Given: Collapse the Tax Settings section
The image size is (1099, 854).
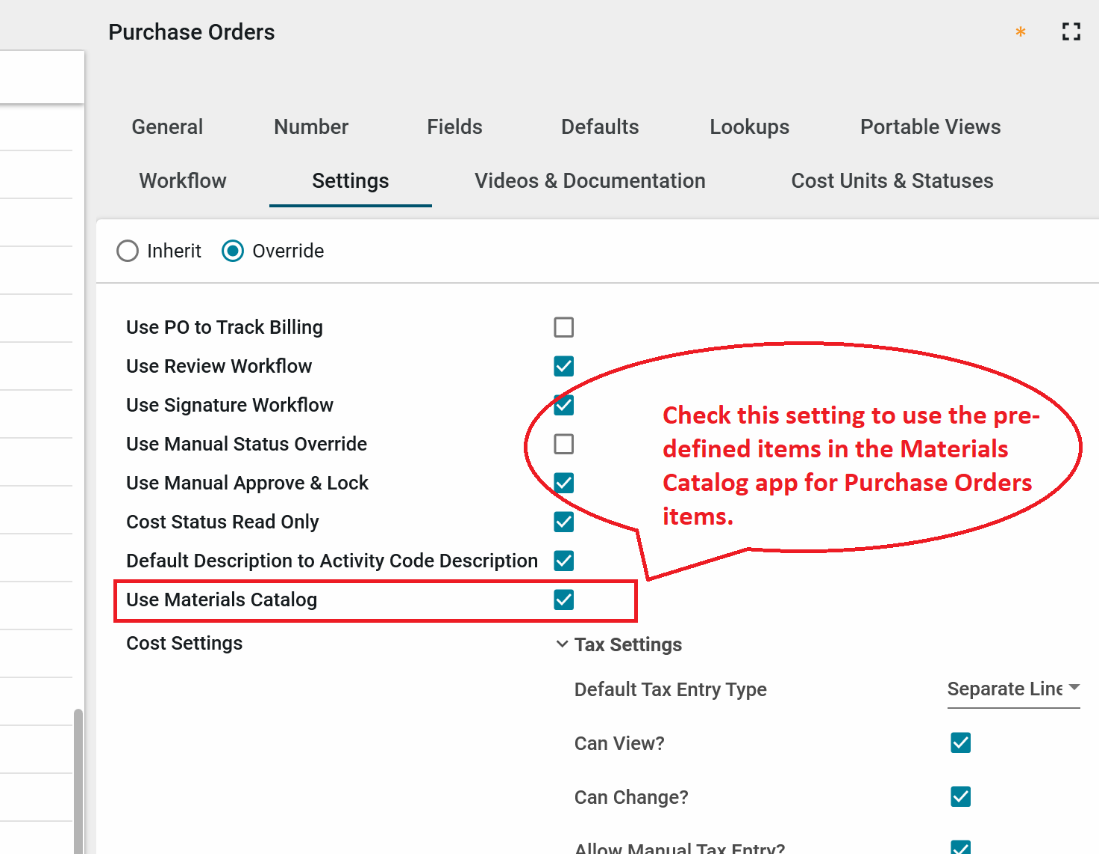Looking at the screenshot, I should pos(562,645).
